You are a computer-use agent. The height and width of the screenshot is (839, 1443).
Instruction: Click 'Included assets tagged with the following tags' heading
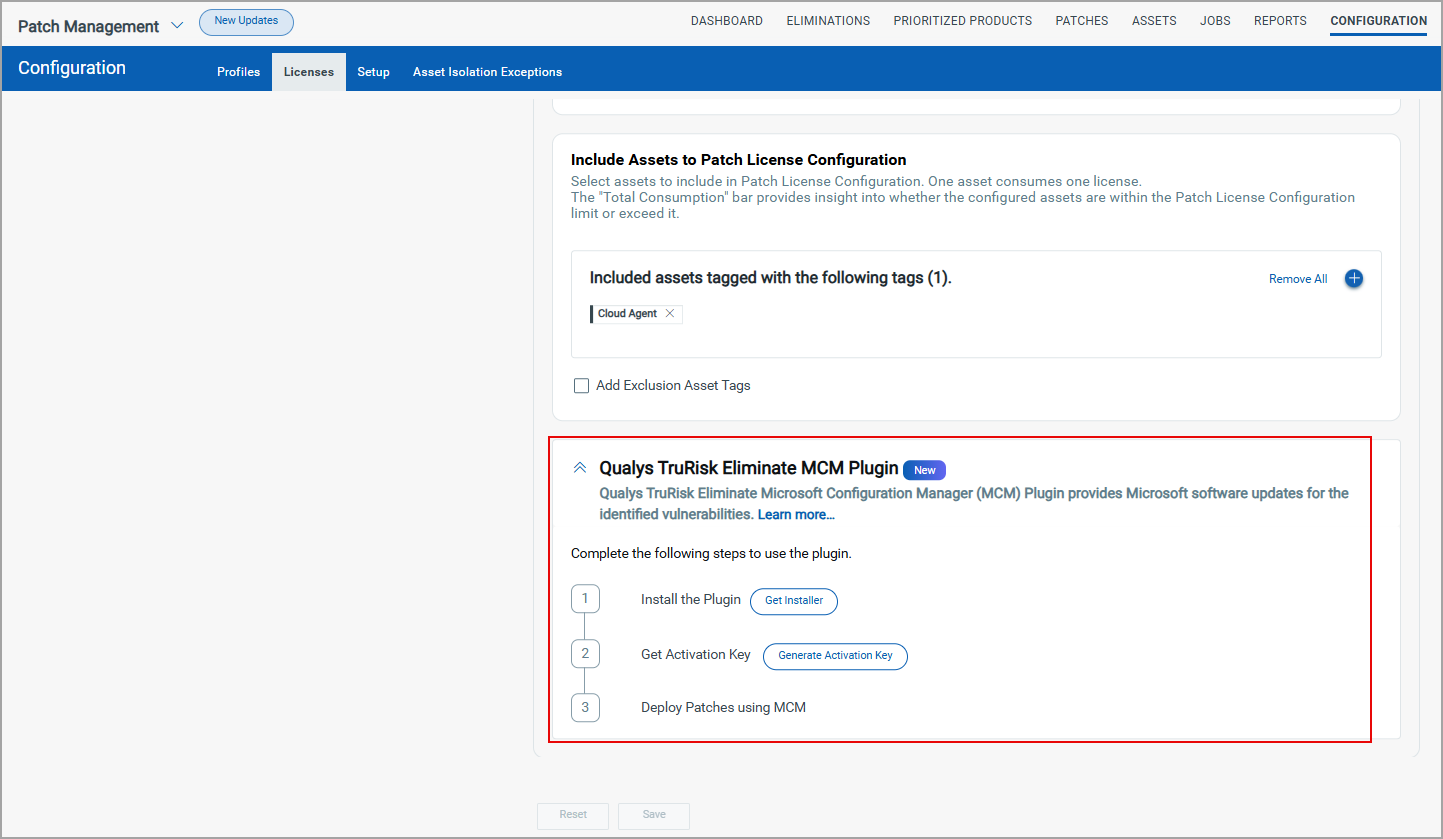click(x=770, y=278)
